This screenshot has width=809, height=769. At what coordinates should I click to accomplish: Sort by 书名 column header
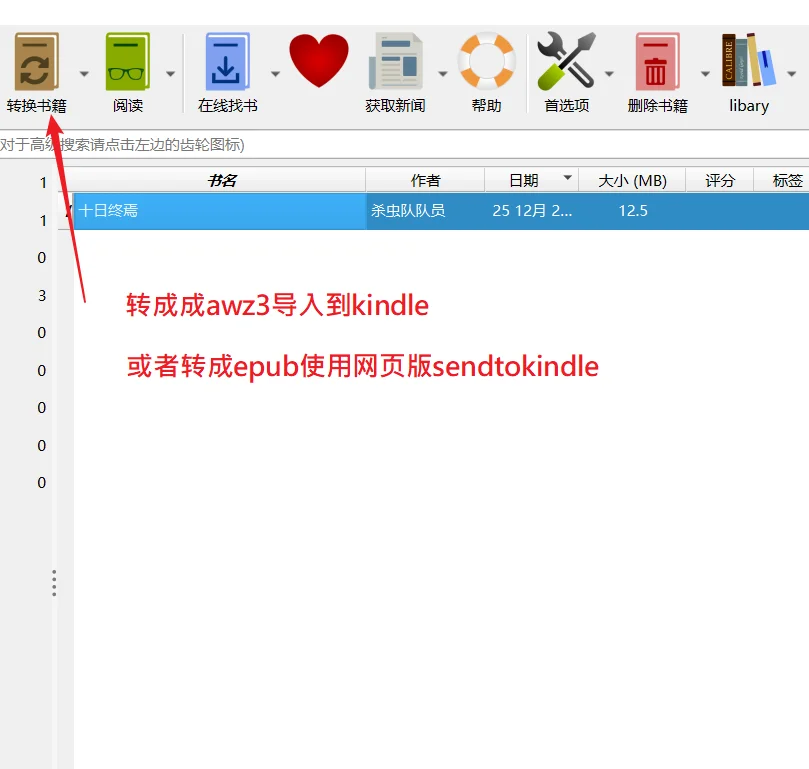click(220, 180)
